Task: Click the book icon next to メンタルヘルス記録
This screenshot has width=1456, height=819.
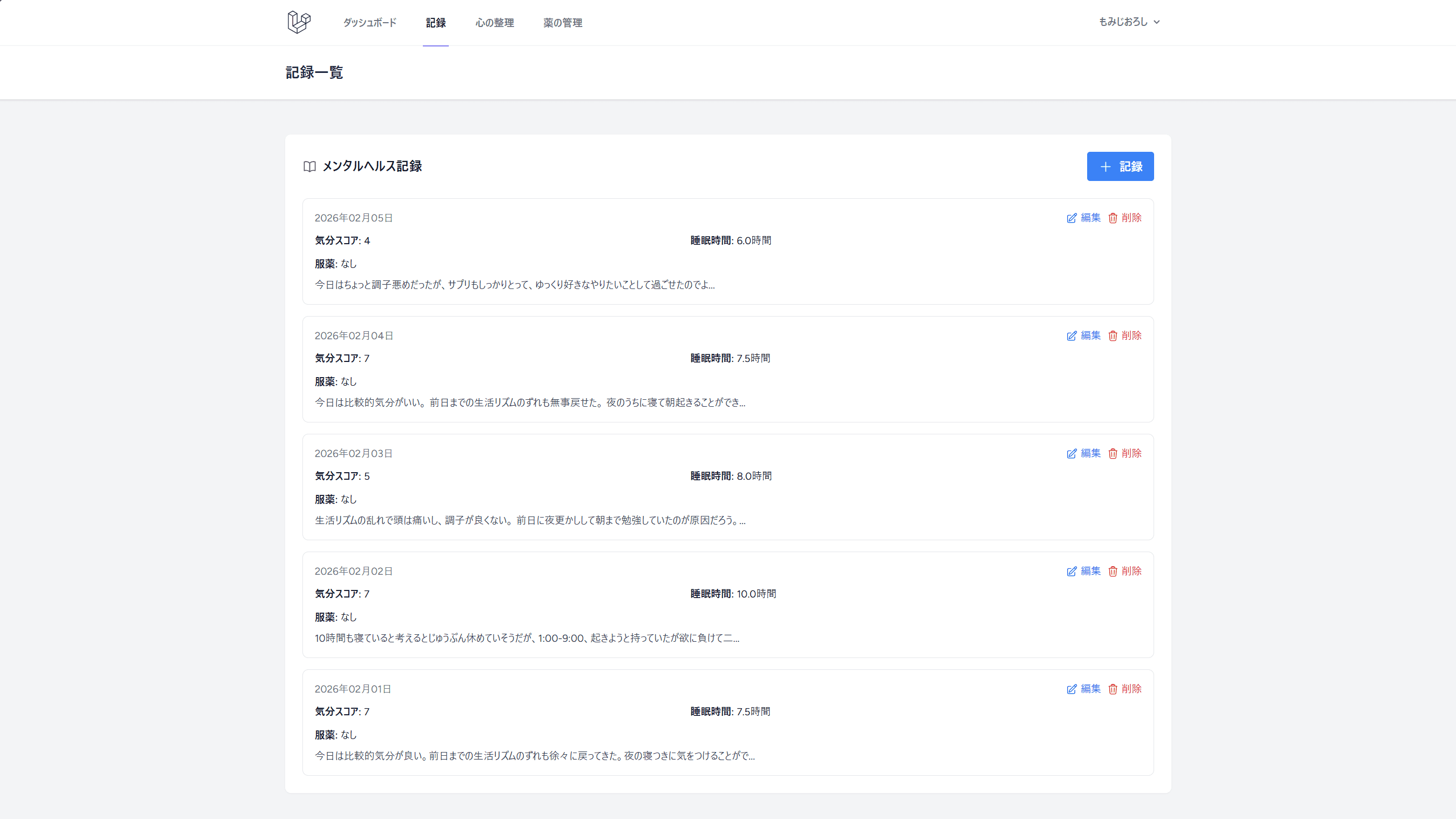Action: pos(310,167)
